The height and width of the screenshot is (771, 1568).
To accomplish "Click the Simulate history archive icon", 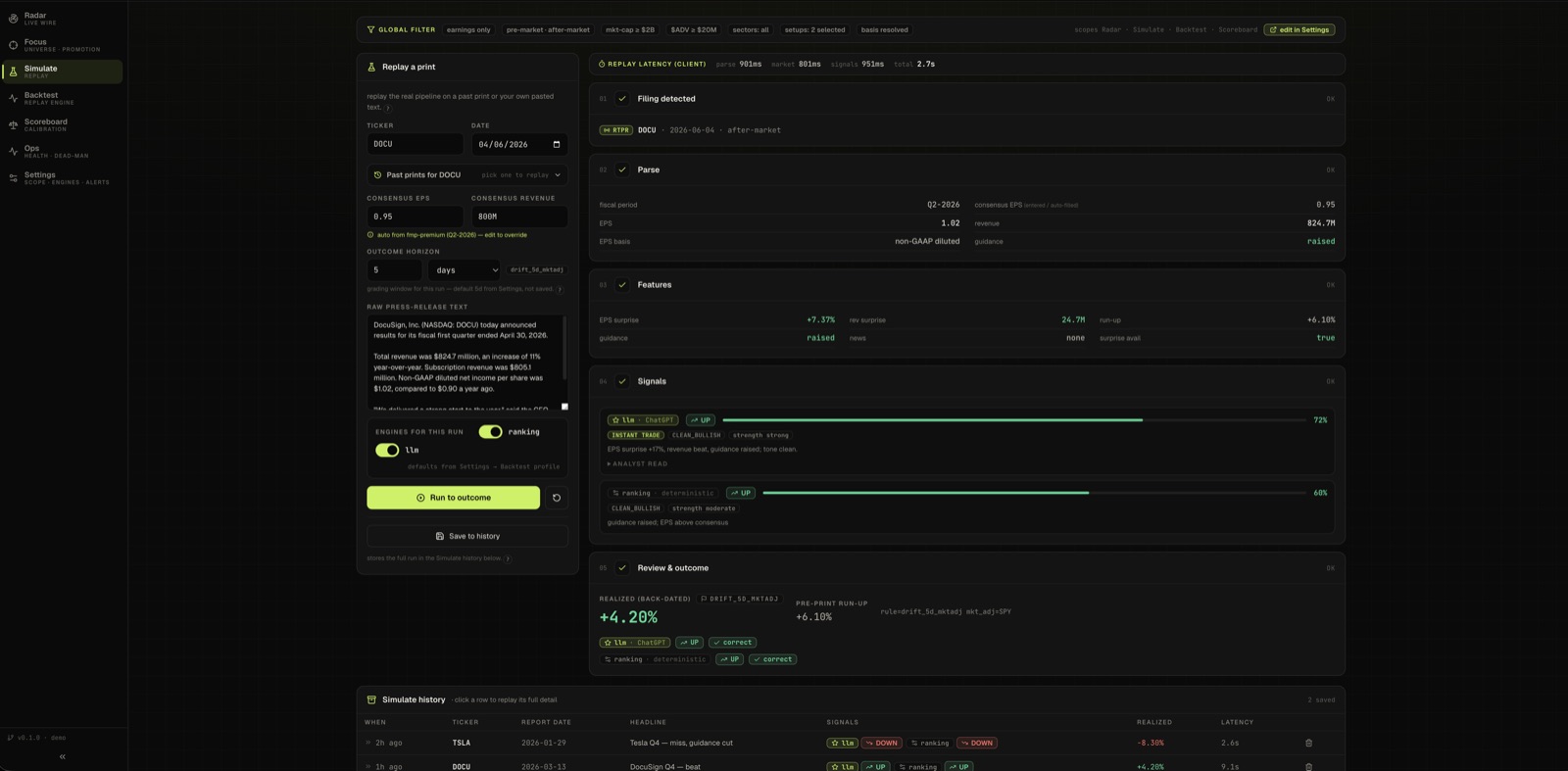I will tap(371, 699).
